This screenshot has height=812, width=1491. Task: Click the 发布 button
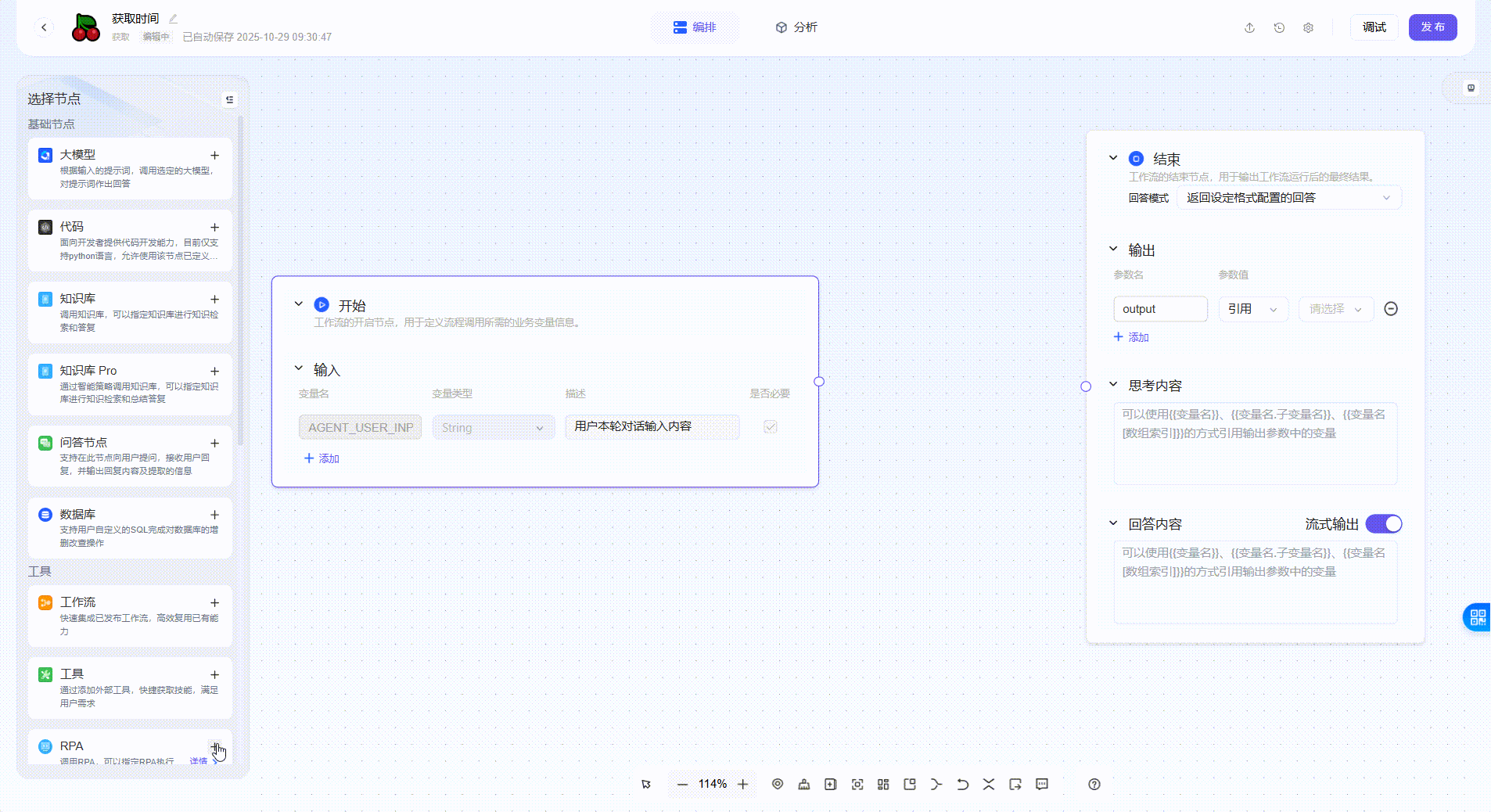point(1432,27)
